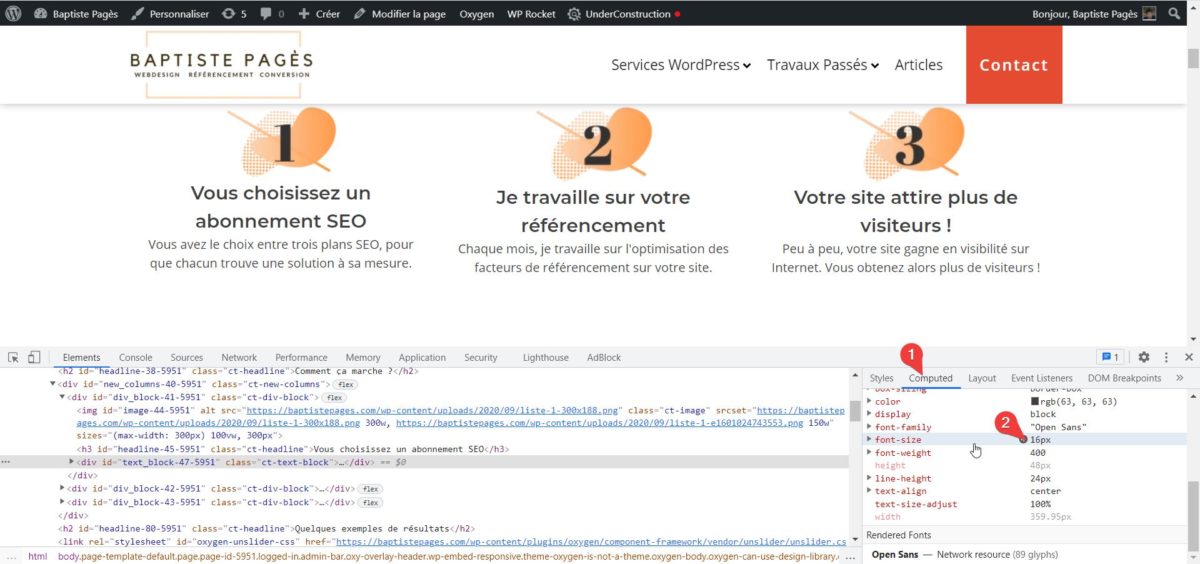Click flex badge on div_block-43-5951
Viewport: 1200px width, 564px height.
pyautogui.click(x=372, y=502)
